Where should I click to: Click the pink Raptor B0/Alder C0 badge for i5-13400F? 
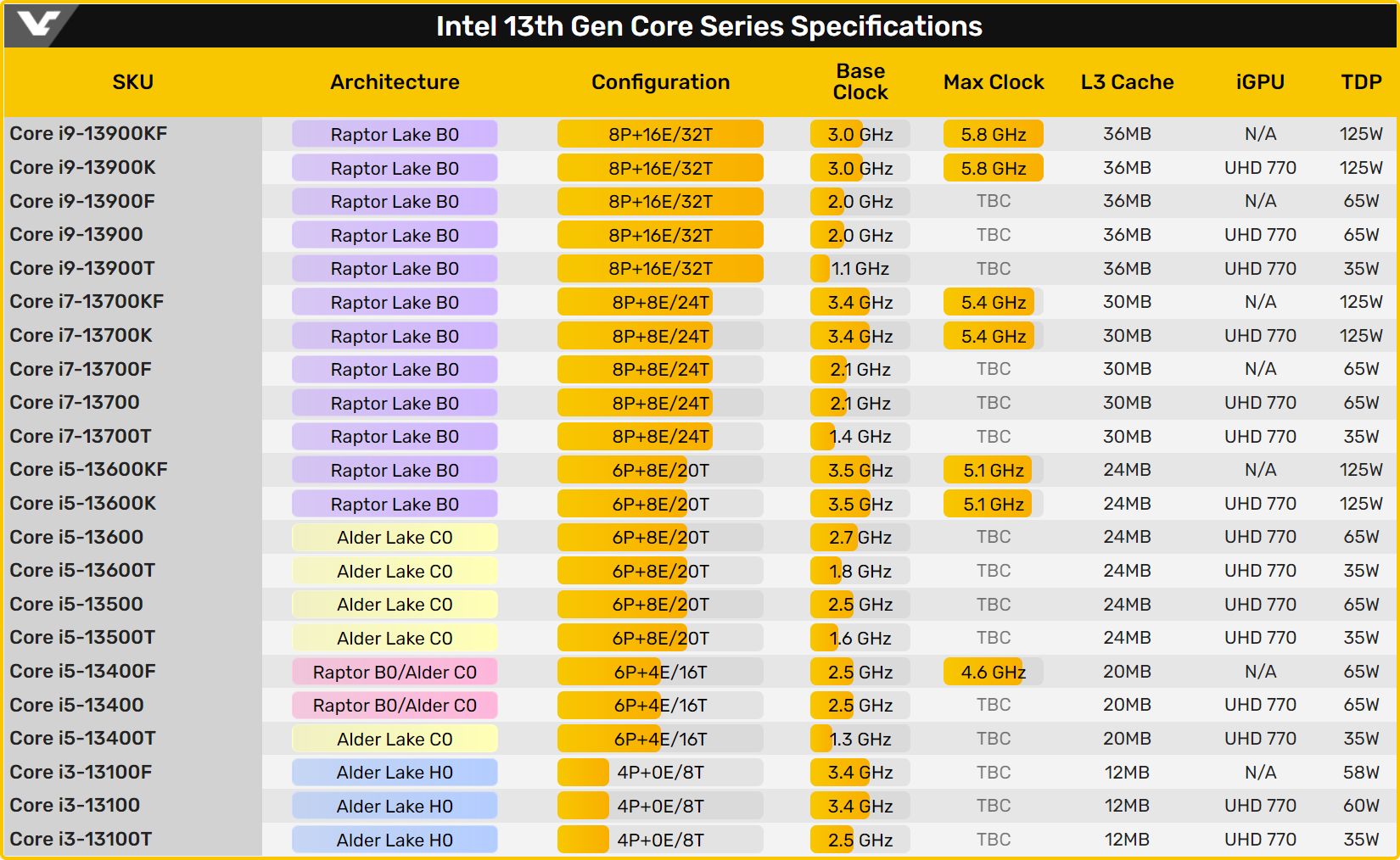click(395, 673)
